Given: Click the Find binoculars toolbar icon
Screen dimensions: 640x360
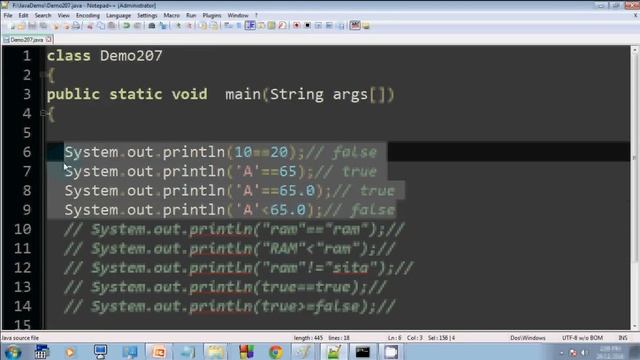Looking at the screenshot, I should point(151,26).
